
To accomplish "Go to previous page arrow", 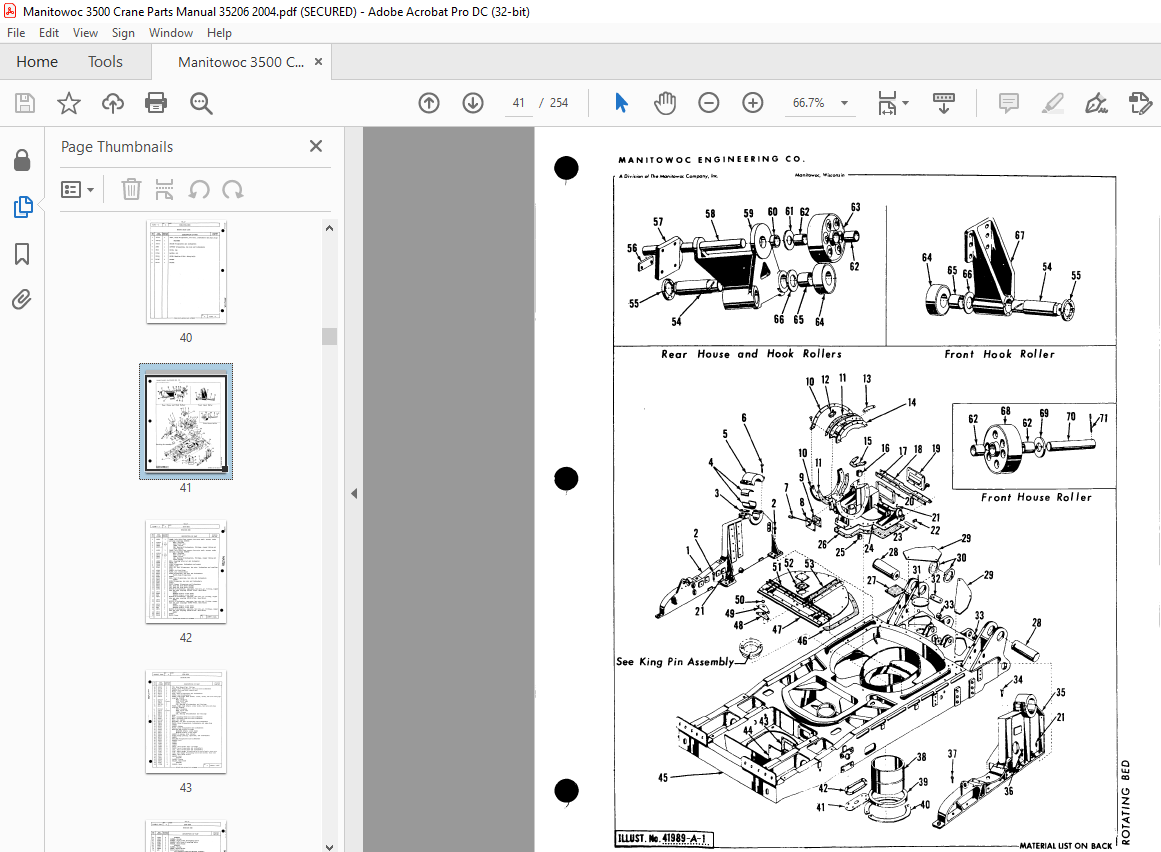I will tap(429, 103).
